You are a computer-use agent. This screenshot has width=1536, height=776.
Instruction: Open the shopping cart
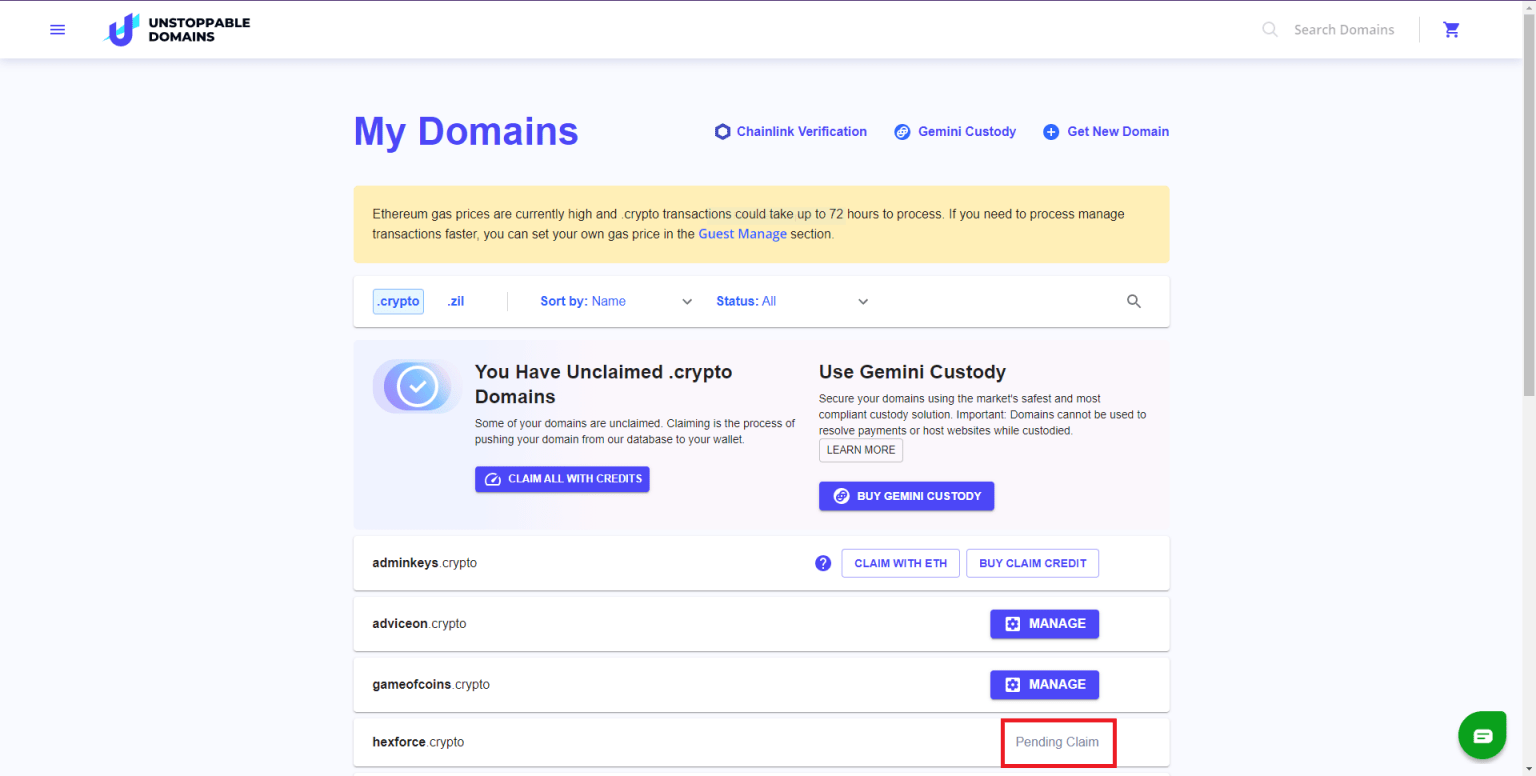[1451, 29]
